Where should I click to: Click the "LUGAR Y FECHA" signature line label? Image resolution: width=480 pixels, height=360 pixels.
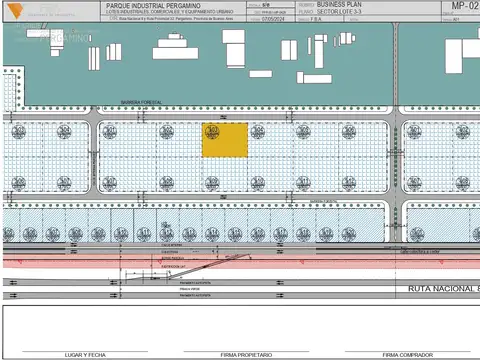(85, 355)
